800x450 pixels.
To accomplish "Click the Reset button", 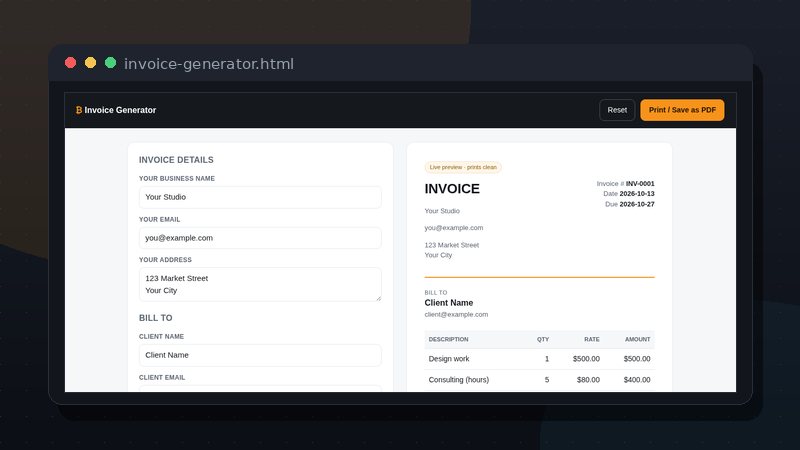I will pos(617,110).
